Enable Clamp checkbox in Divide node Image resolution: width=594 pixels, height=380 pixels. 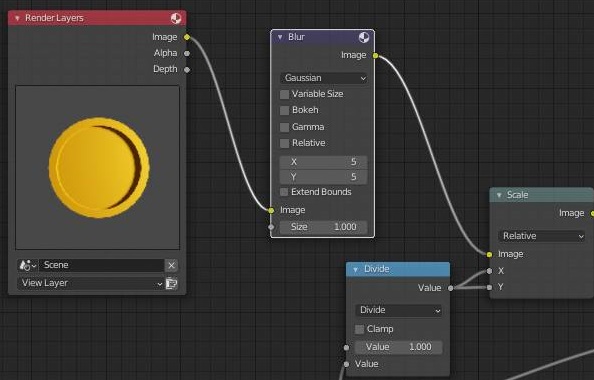(x=359, y=329)
